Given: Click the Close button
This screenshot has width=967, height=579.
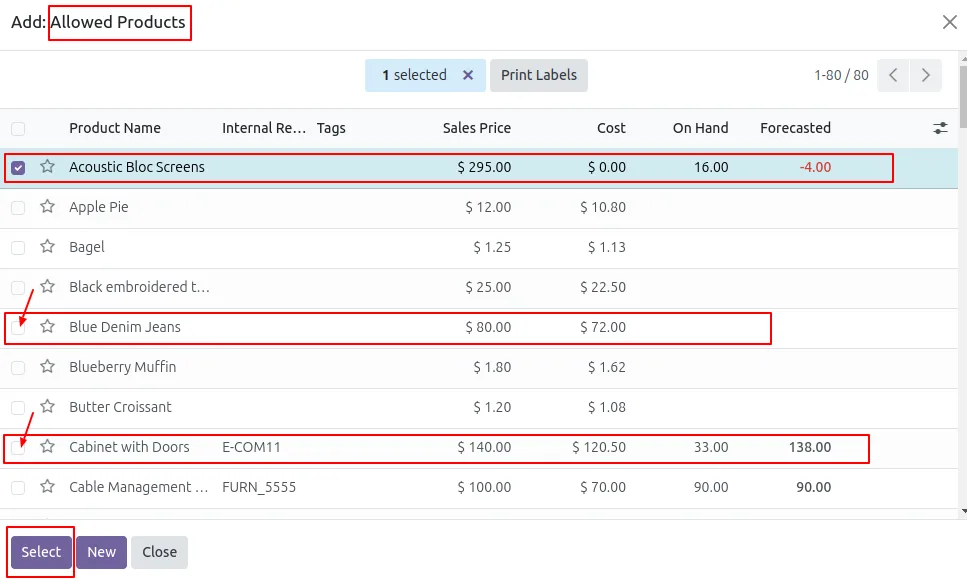Looking at the screenshot, I should point(160,552).
